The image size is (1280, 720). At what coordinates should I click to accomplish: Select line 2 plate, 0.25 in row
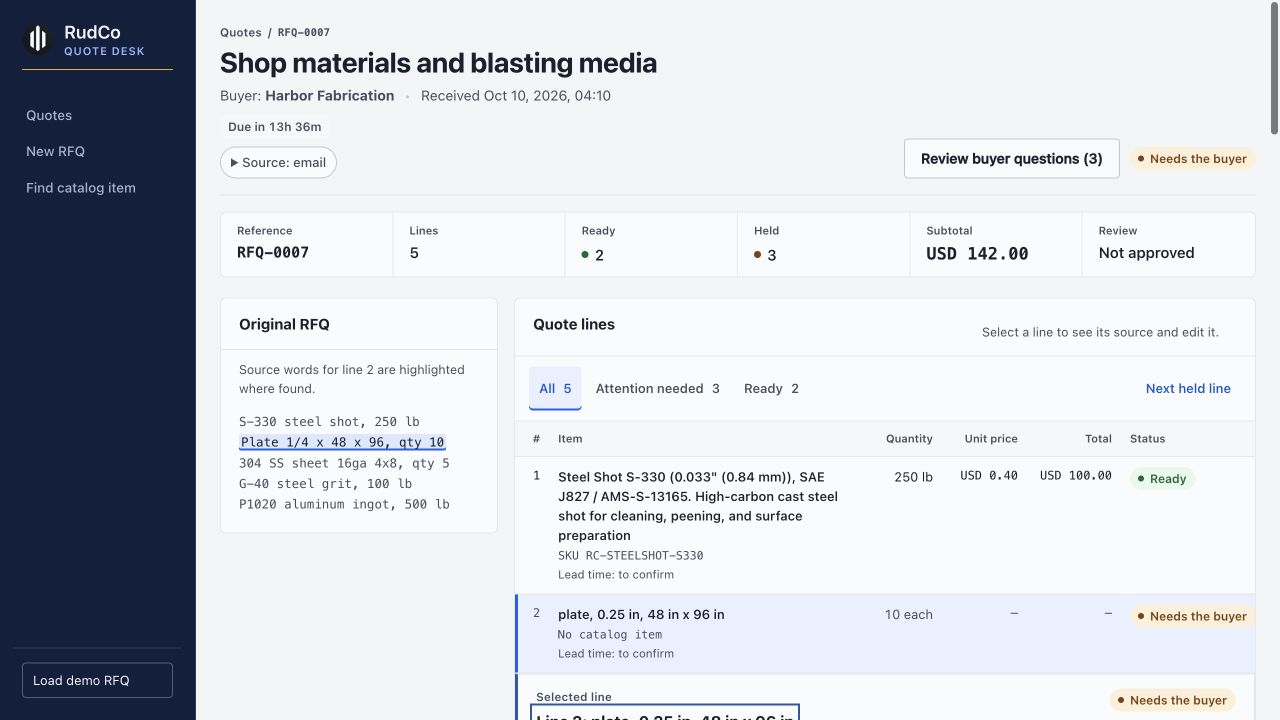click(885, 634)
